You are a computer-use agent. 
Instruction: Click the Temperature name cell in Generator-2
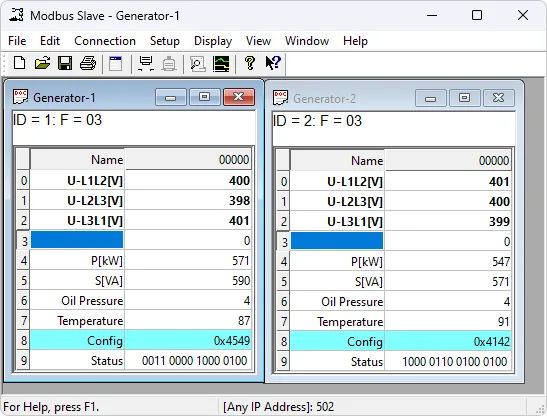coord(337,321)
